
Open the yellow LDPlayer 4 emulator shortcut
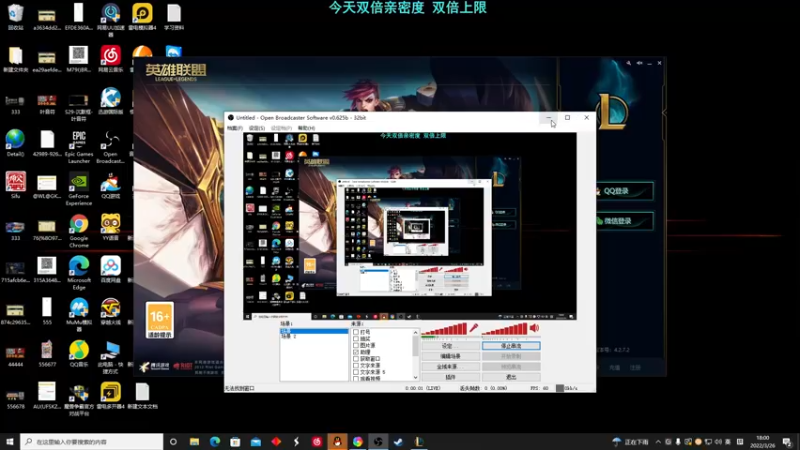142,16
